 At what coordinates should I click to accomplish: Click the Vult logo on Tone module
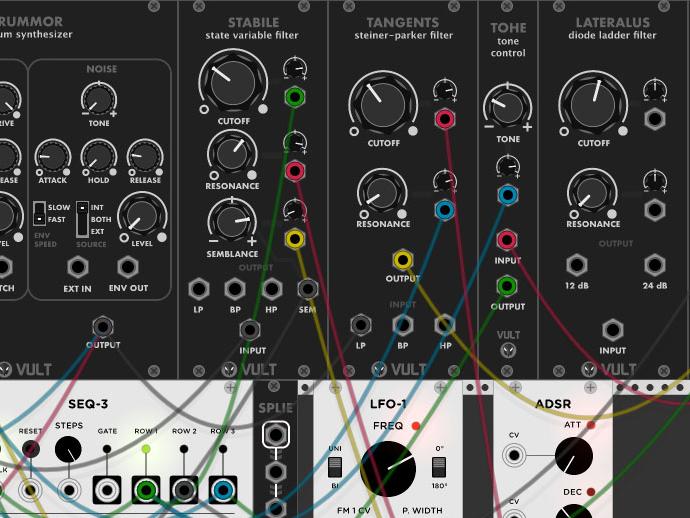508,350
